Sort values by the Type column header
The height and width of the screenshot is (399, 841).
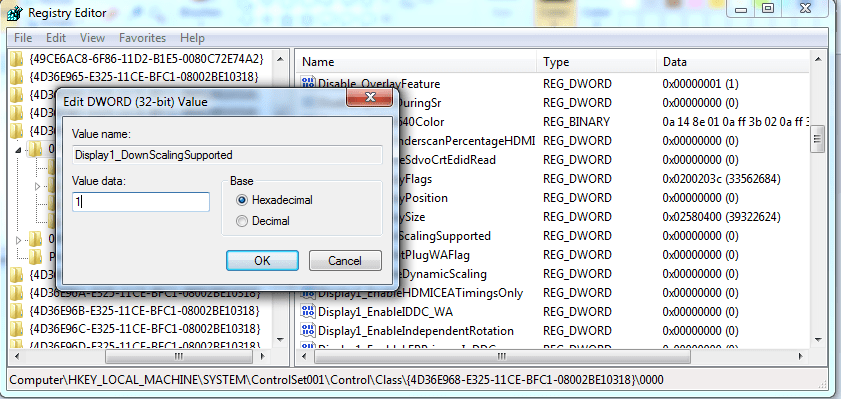tap(596, 62)
